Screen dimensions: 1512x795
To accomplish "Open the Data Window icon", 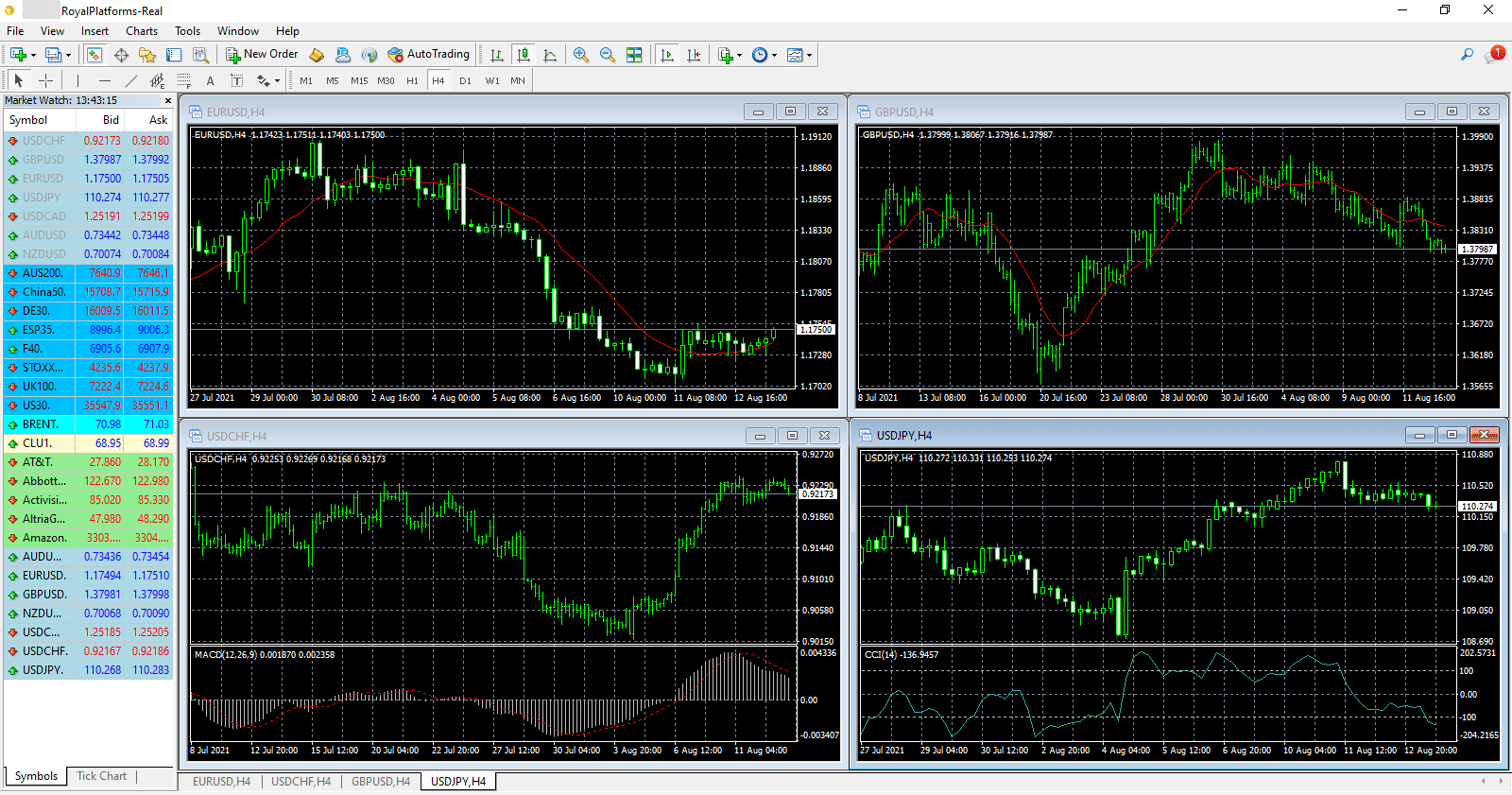I will [121, 55].
